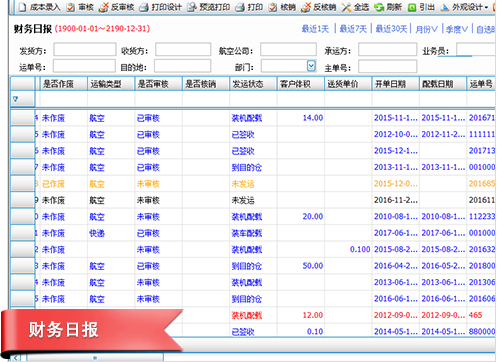Click the 成本录入 cost entry toolbar icon
This screenshot has height=362, width=498.
coord(23,7)
